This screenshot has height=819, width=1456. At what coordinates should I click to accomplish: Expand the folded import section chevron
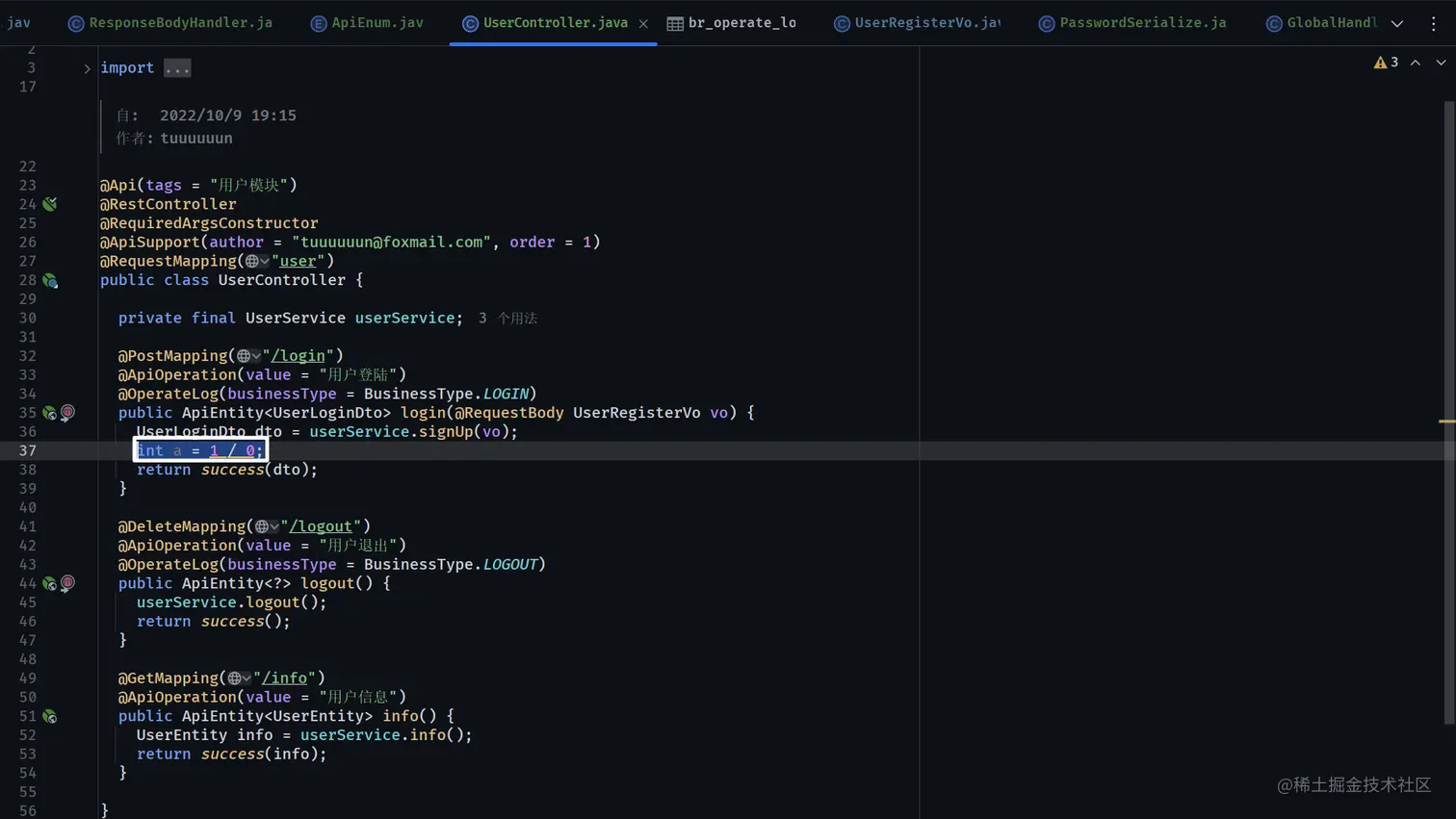pyautogui.click(x=87, y=68)
